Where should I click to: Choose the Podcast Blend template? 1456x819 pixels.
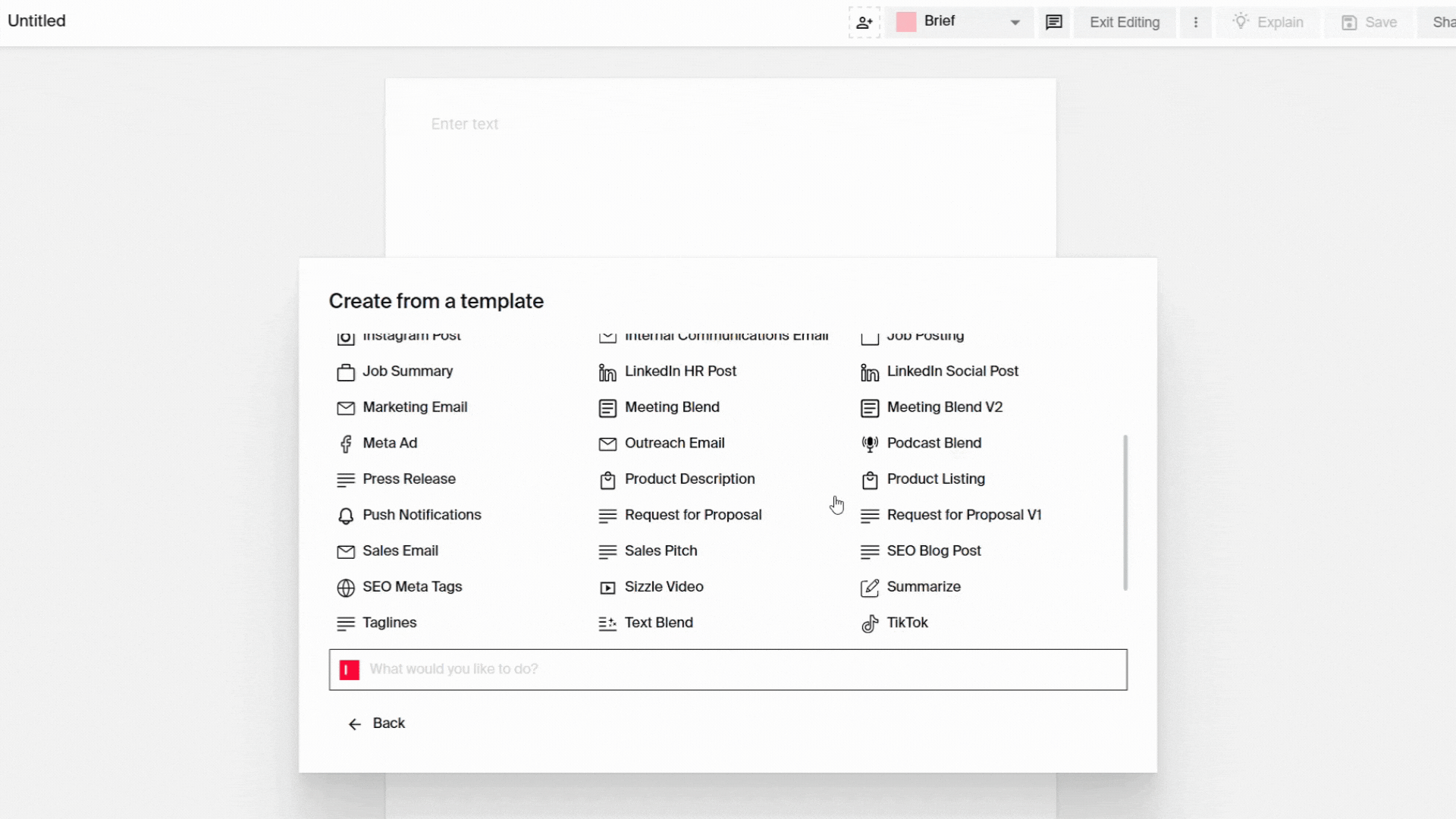click(x=935, y=443)
